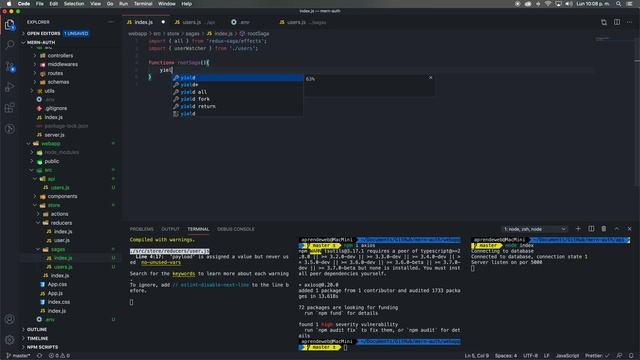This screenshot has height=360, width=640.
Task: Close the terminal panel
Action: pos(629,229)
